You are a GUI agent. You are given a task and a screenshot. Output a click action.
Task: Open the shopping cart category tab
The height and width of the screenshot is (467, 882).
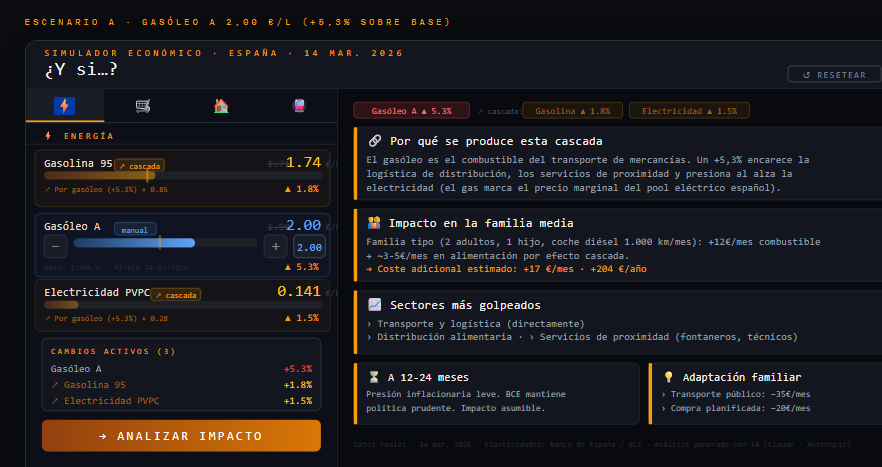click(143, 106)
